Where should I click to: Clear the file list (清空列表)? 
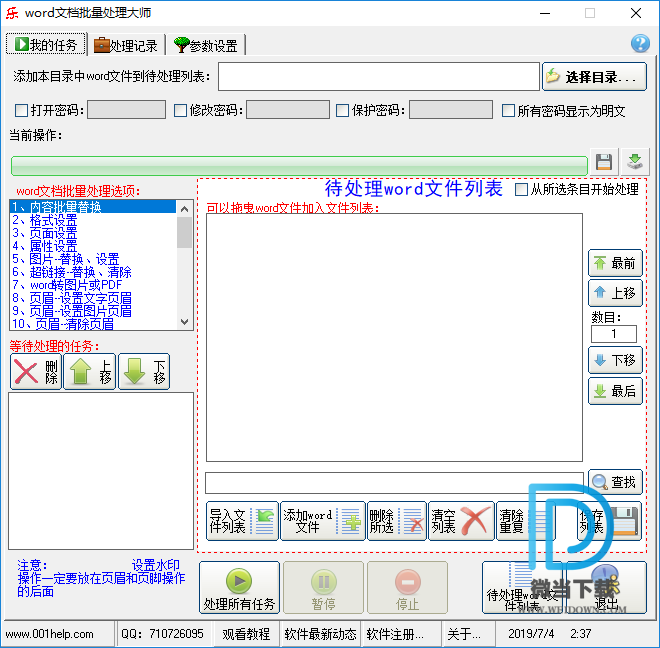point(461,521)
